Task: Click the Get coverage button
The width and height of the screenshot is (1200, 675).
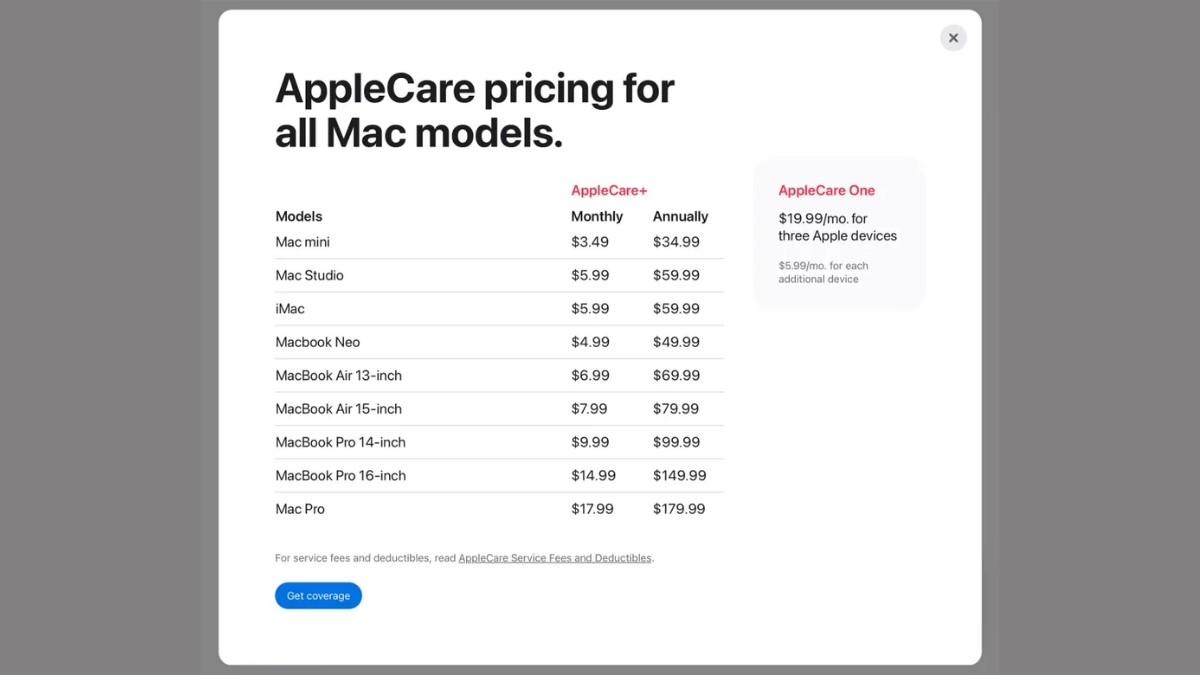Action: [318, 595]
